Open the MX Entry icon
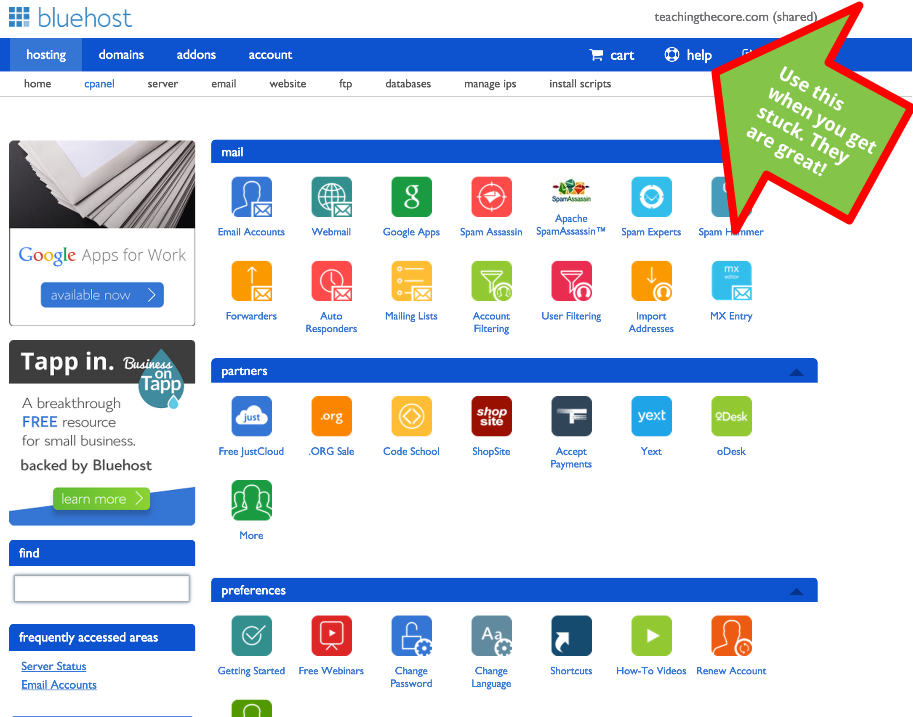Screen dimensions: 913x717 point(731,281)
